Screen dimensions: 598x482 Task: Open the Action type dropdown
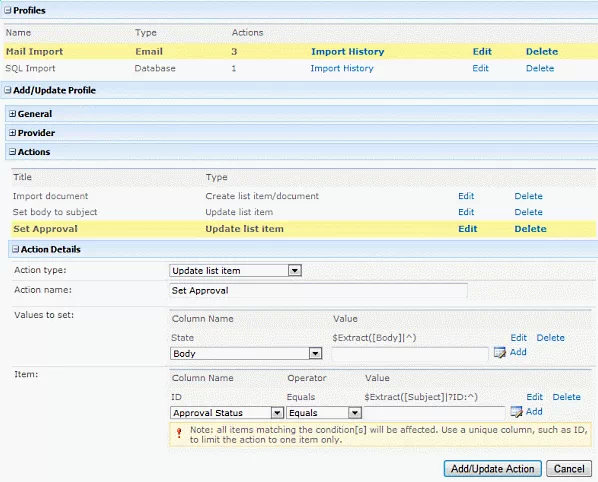pos(294,270)
